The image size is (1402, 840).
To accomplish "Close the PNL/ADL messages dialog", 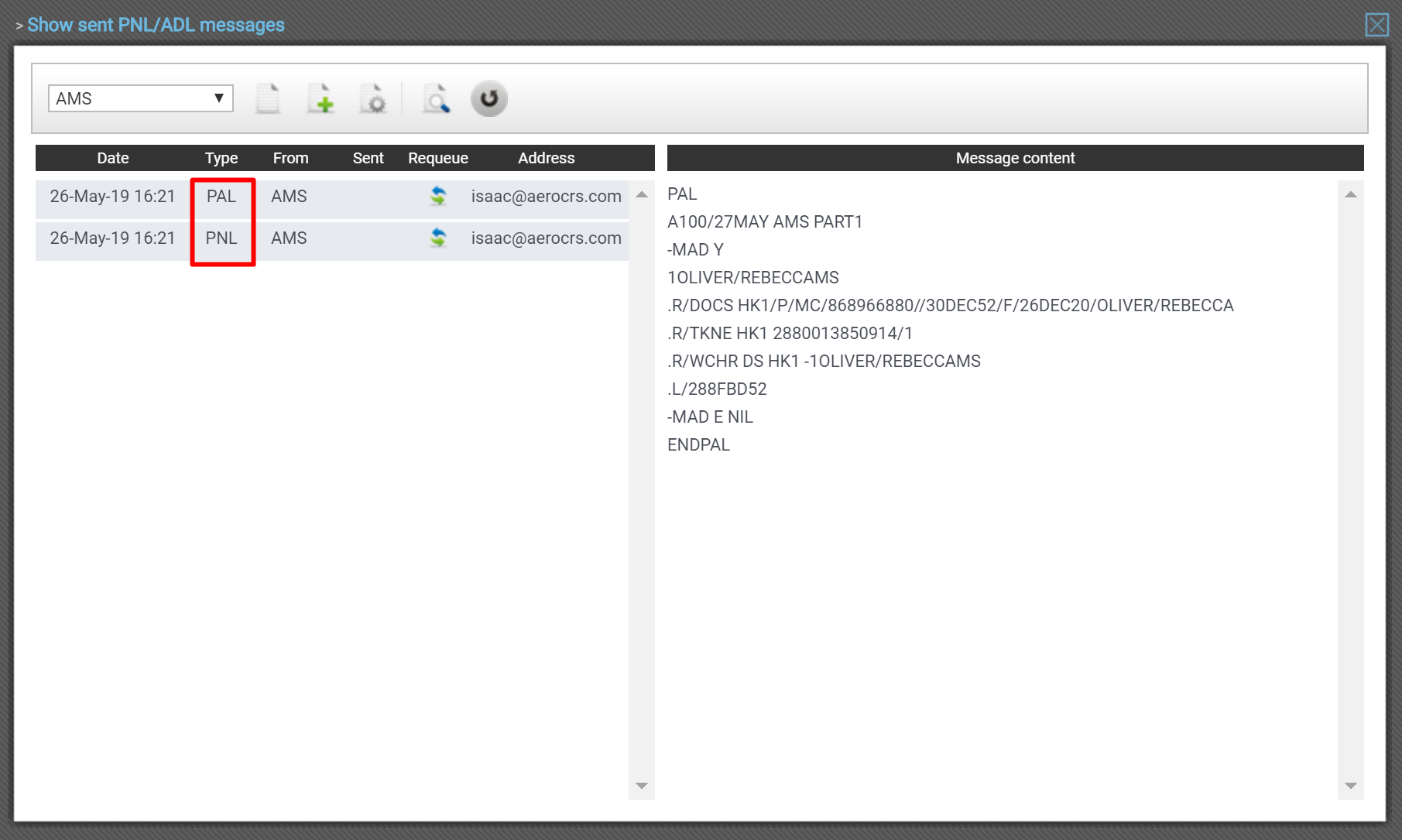I will tap(1376, 25).
